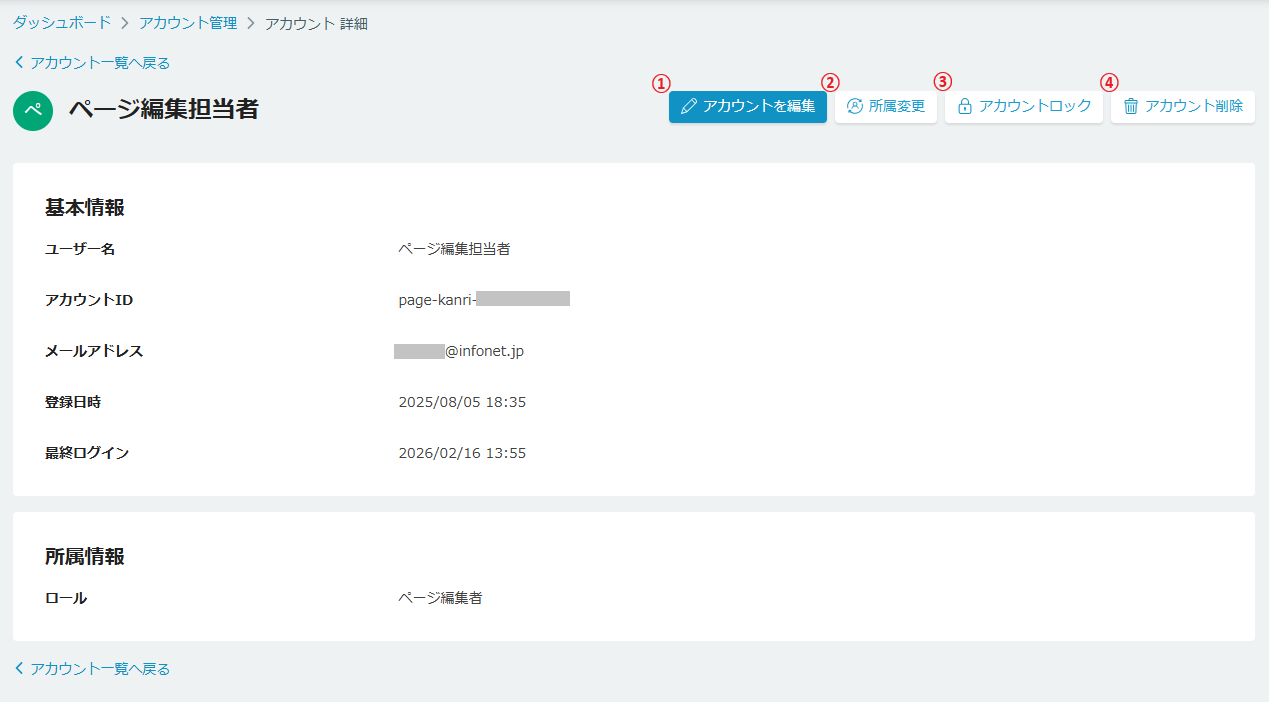
Task: Open ダッシュボード from the breadcrumb
Action: (x=62, y=22)
